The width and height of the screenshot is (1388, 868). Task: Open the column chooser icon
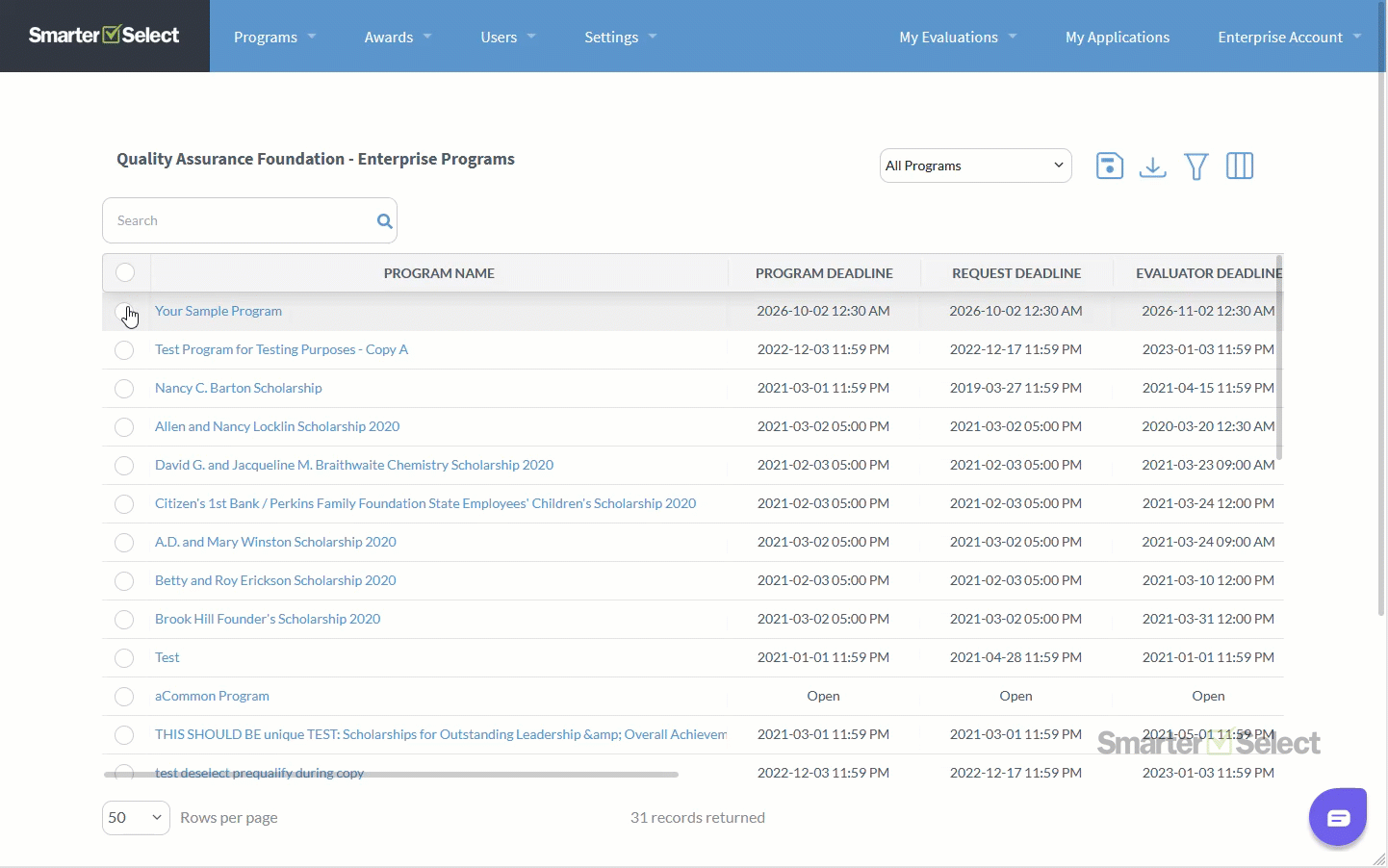1240,166
